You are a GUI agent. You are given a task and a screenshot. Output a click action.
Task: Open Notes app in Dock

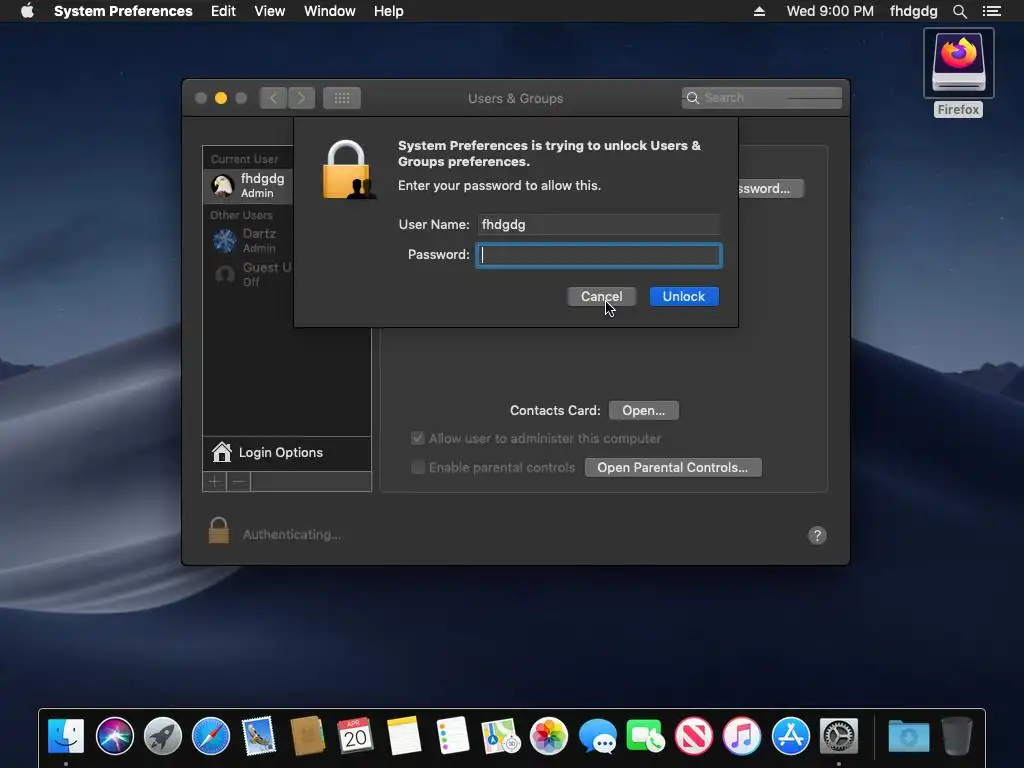[x=404, y=736]
